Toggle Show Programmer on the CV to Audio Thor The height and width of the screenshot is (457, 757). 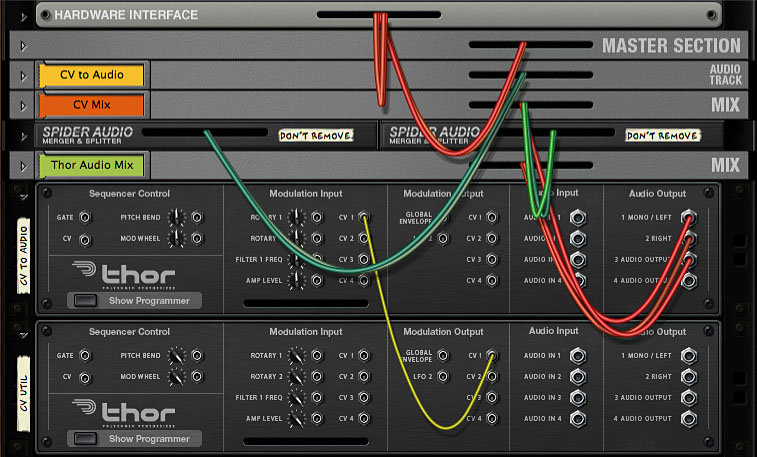coord(135,300)
